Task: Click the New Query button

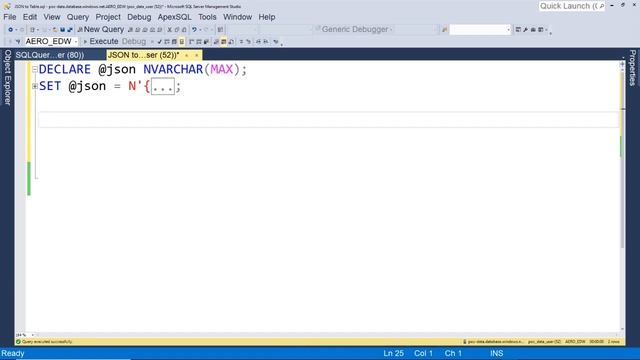Action: (100, 29)
